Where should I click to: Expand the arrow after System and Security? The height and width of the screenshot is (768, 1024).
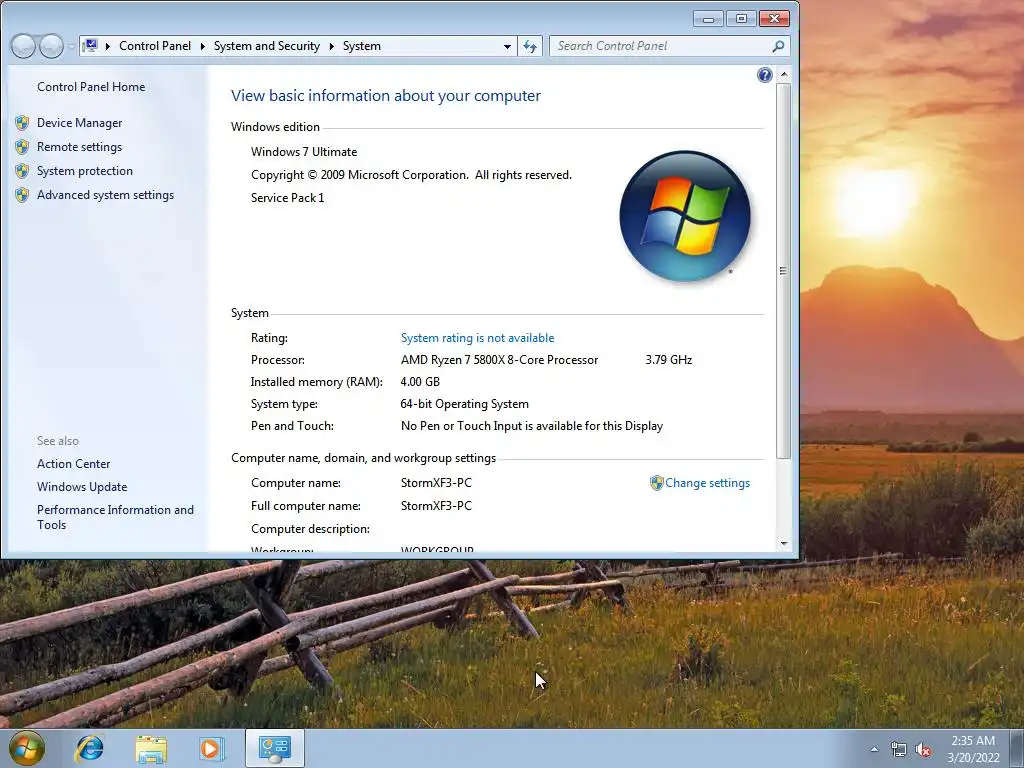(331, 46)
